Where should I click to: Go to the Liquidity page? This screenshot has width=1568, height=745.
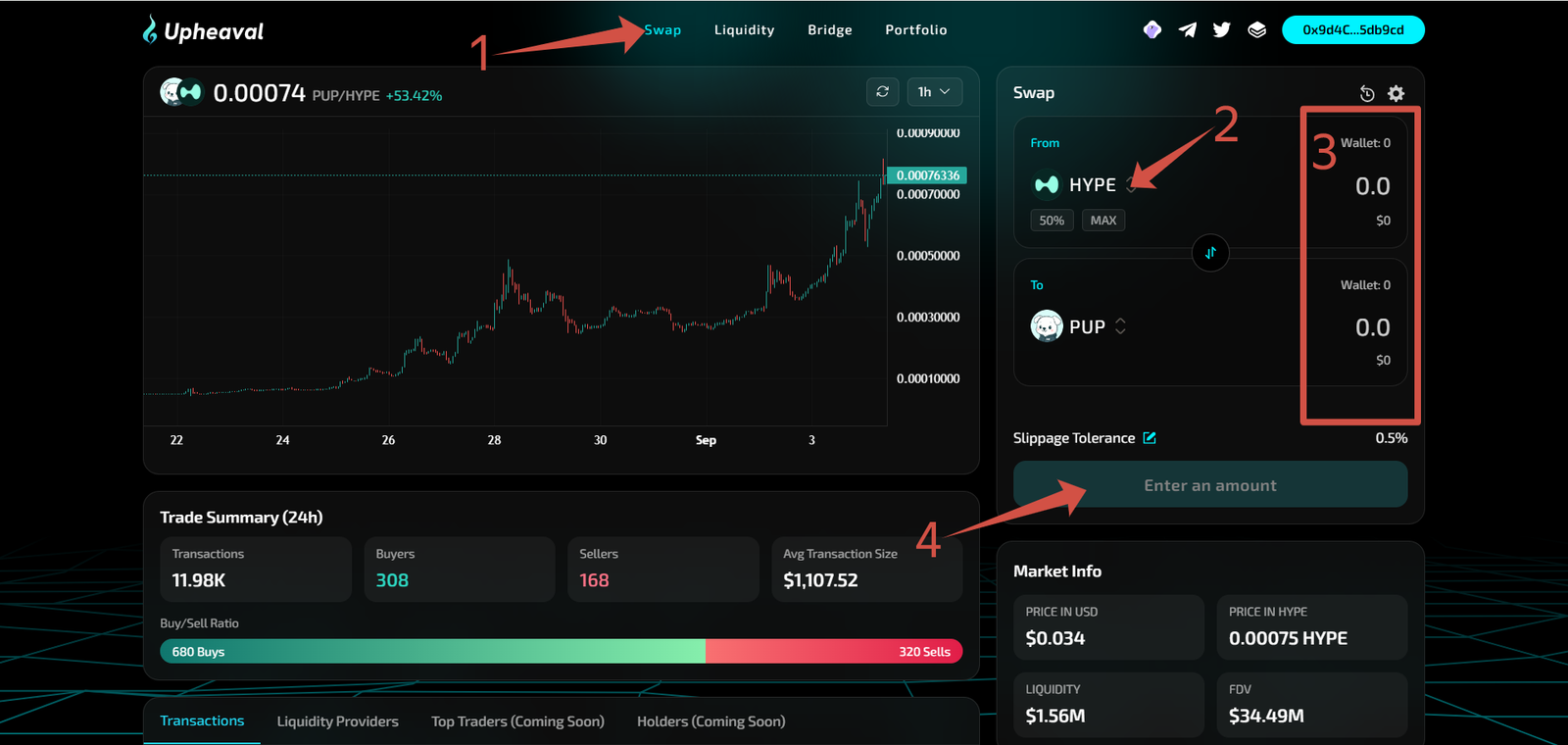tap(744, 30)
